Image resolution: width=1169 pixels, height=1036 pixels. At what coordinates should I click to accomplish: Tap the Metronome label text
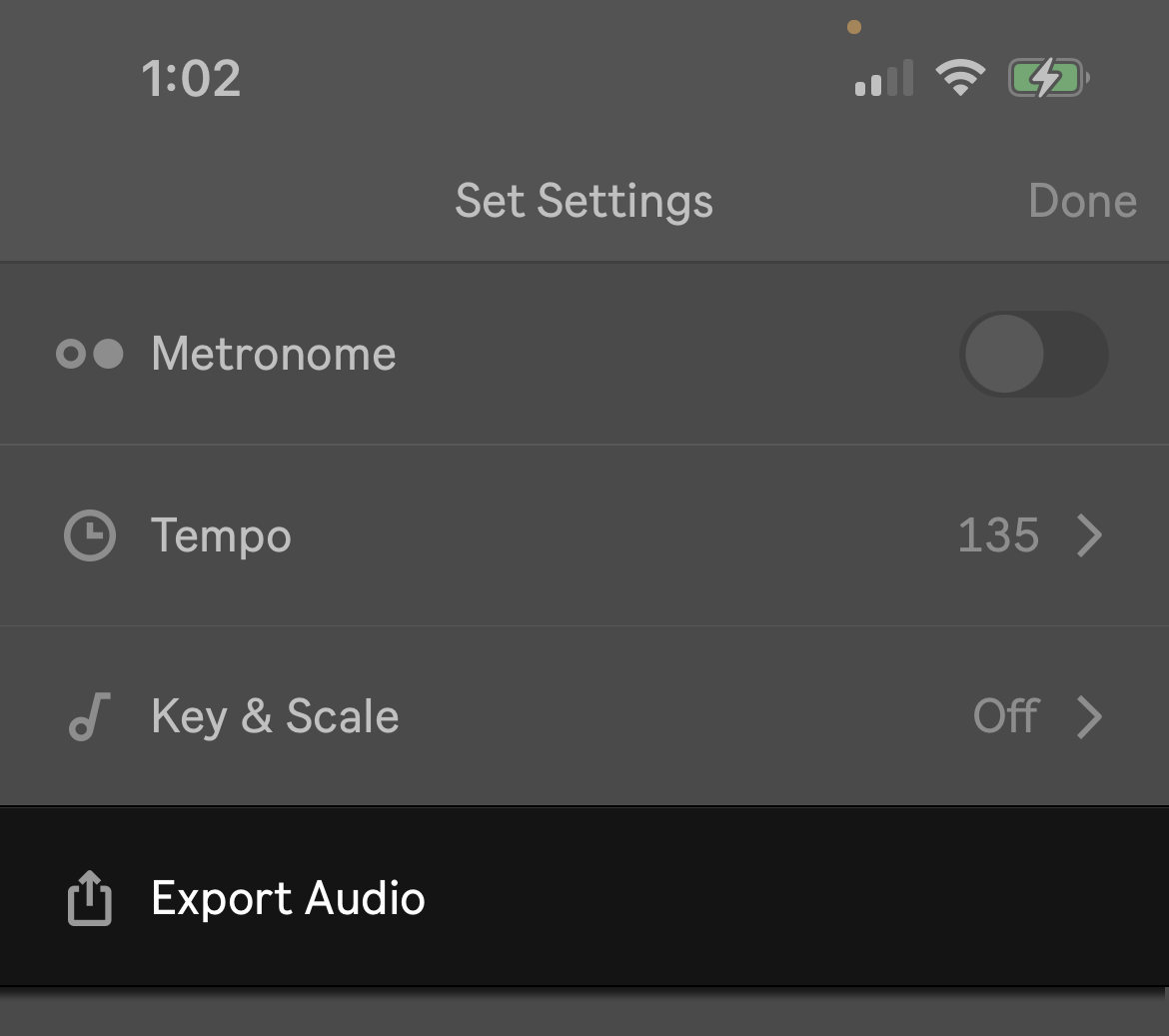(274, 354)
